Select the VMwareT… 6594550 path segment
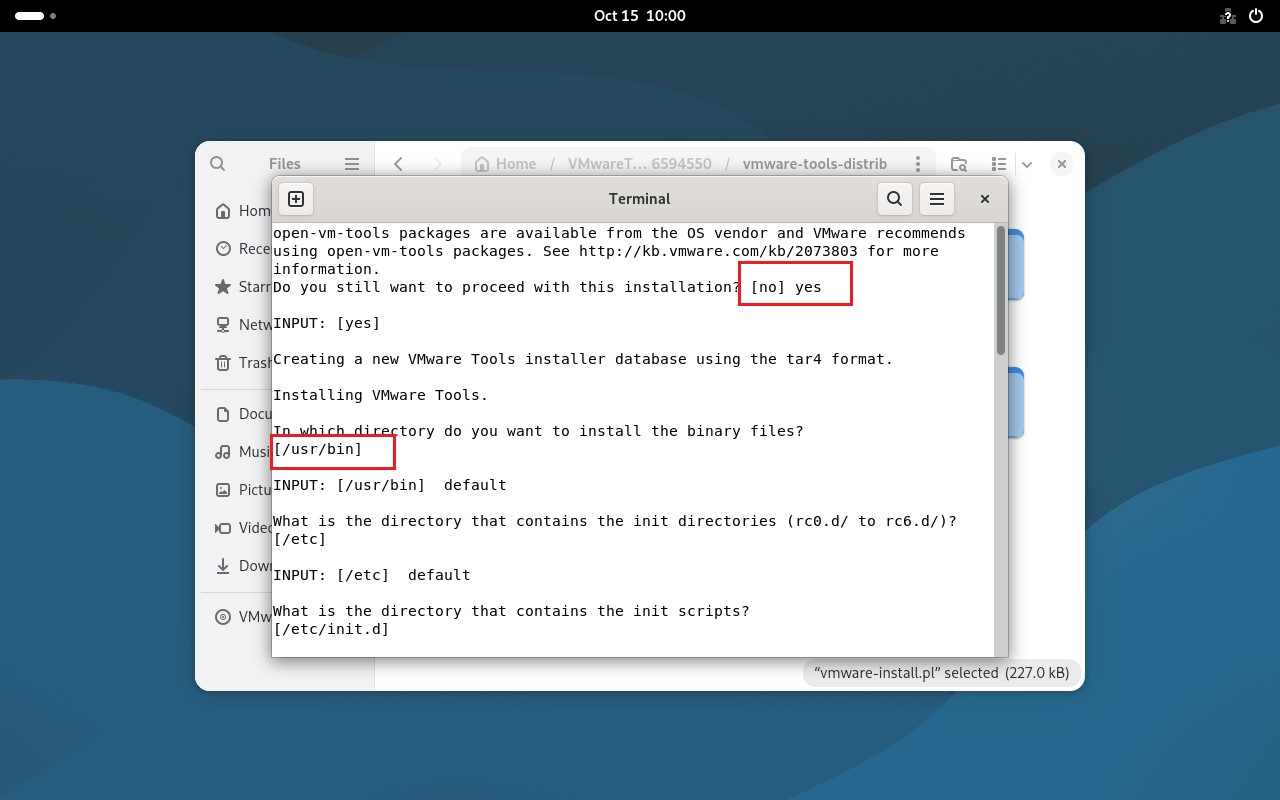The width and height of the screenshot is (1280, 800). [x=640, y=164]
